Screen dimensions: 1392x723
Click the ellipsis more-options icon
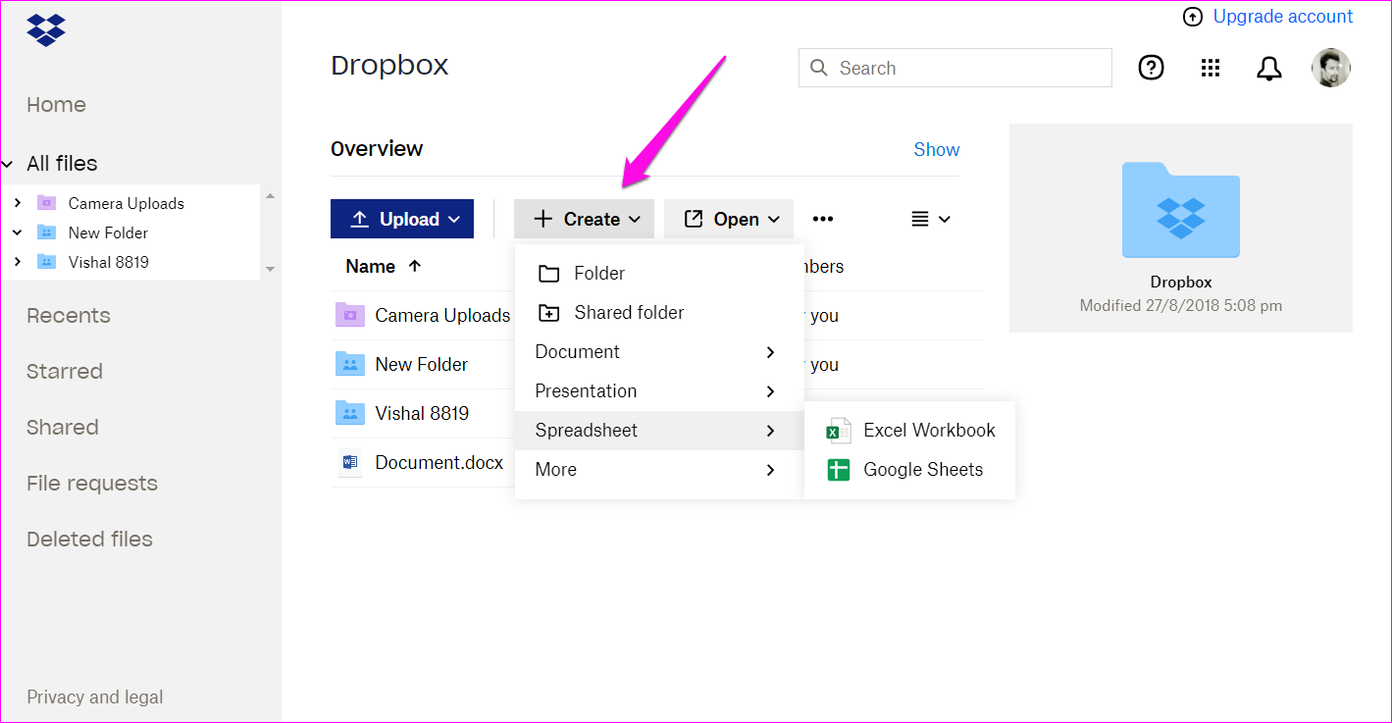click(822, 218)
